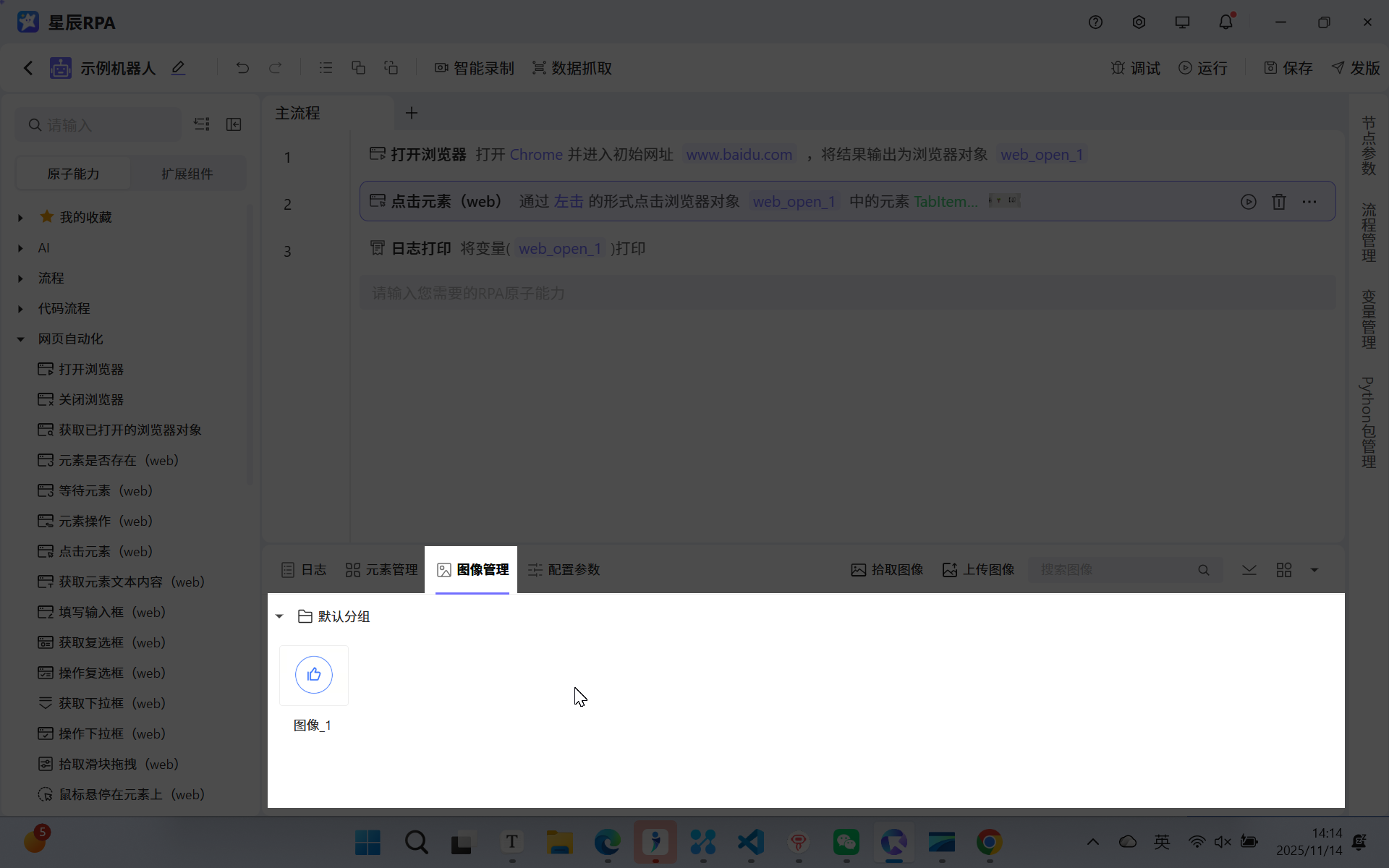Switch to the 日志 log tab
Screen dimensions: 1389x868
pyautogui.click(x=302, y=569)
